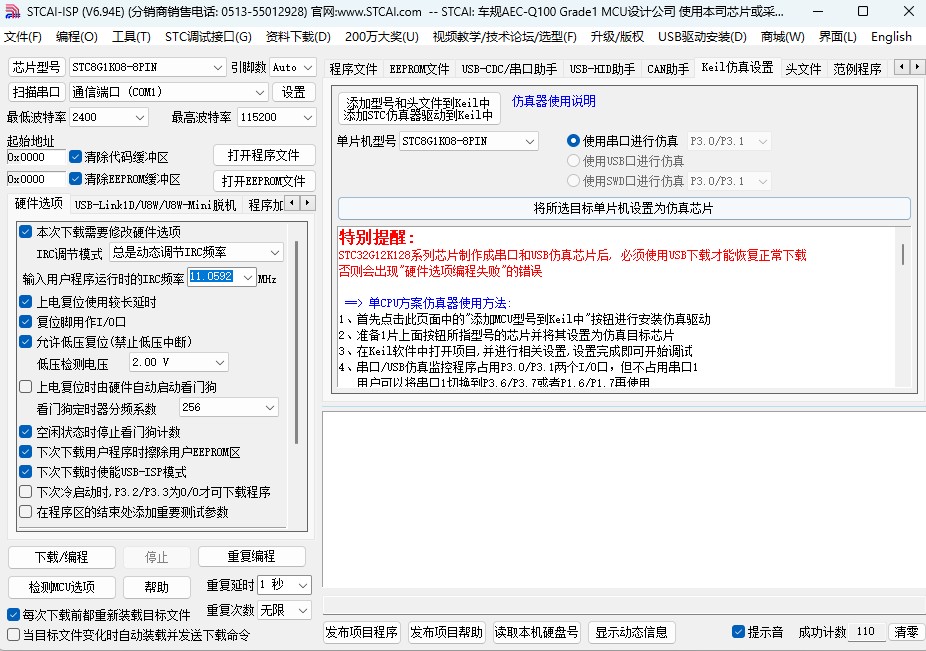Toggle 空闲状态时停止看门狗计数 checkbox
The image size is (926, 651).
25,432
